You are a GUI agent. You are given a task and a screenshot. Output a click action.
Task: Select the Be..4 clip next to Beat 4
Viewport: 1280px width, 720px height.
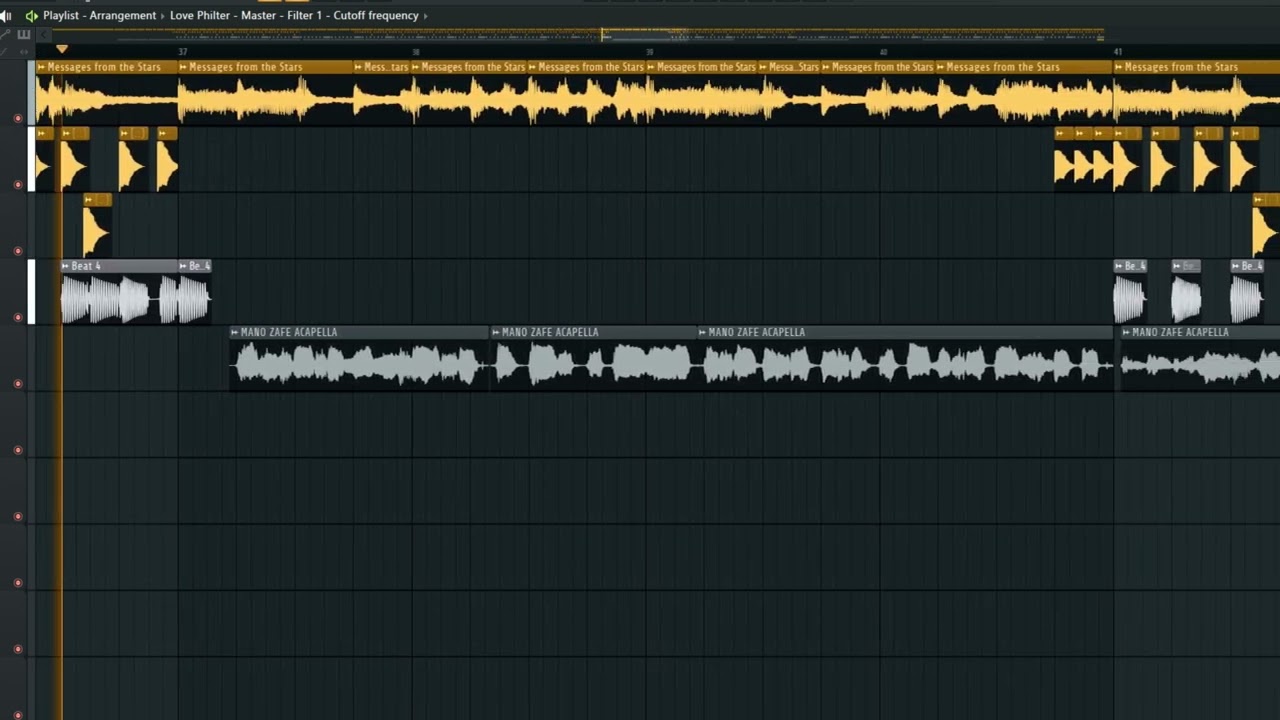tap(195, 292)
